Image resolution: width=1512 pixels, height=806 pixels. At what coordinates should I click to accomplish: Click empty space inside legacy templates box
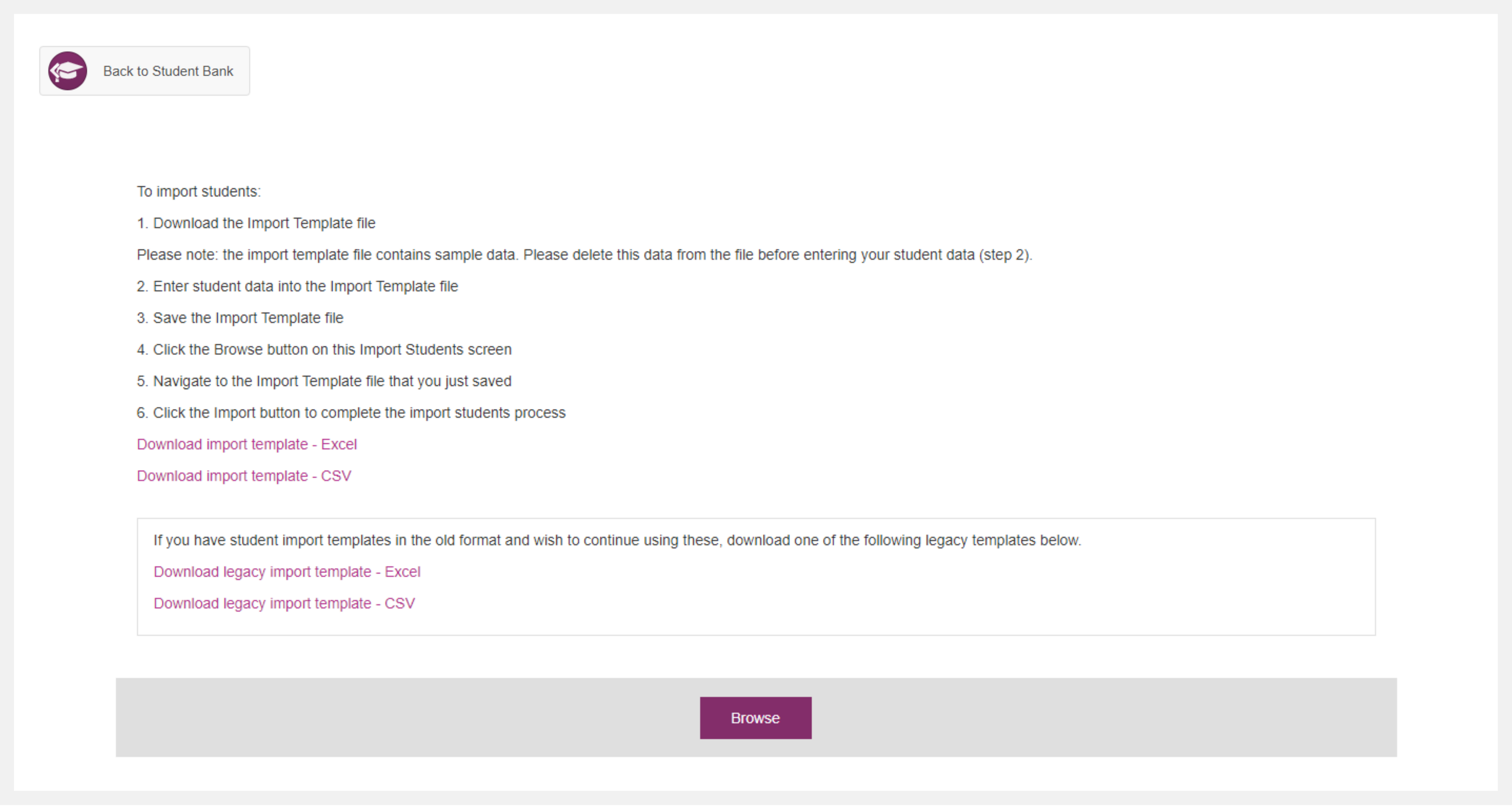tap(880, 592)
